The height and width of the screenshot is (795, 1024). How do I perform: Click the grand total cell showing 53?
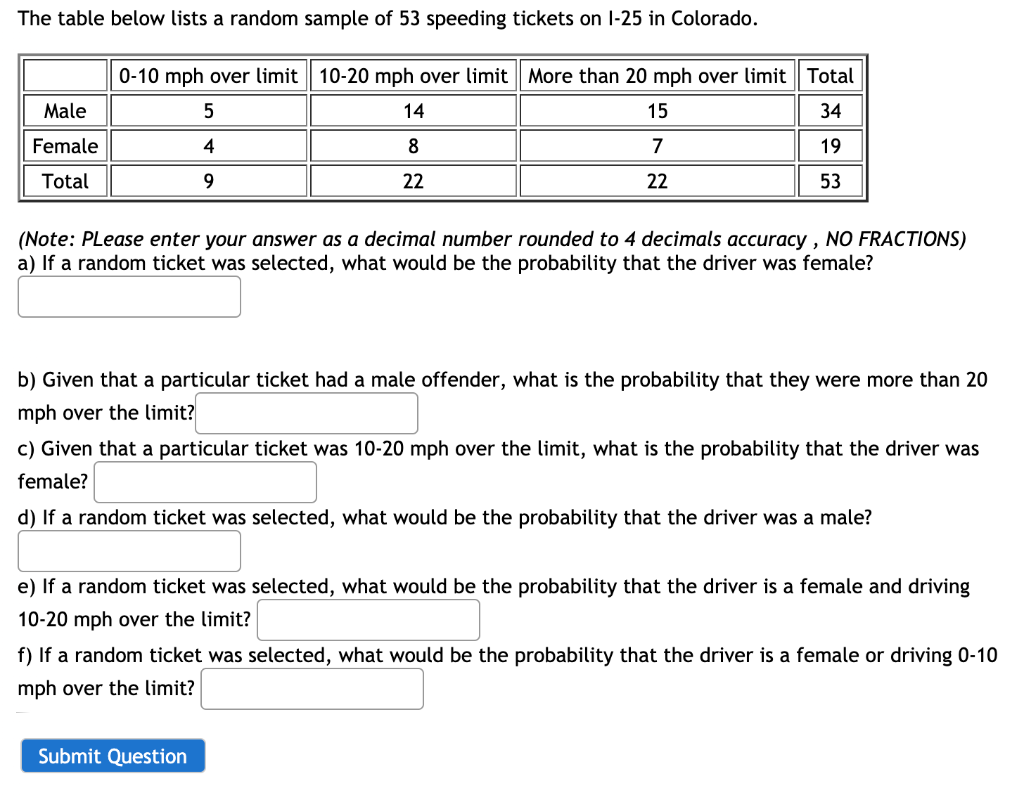tap(830, 180)
